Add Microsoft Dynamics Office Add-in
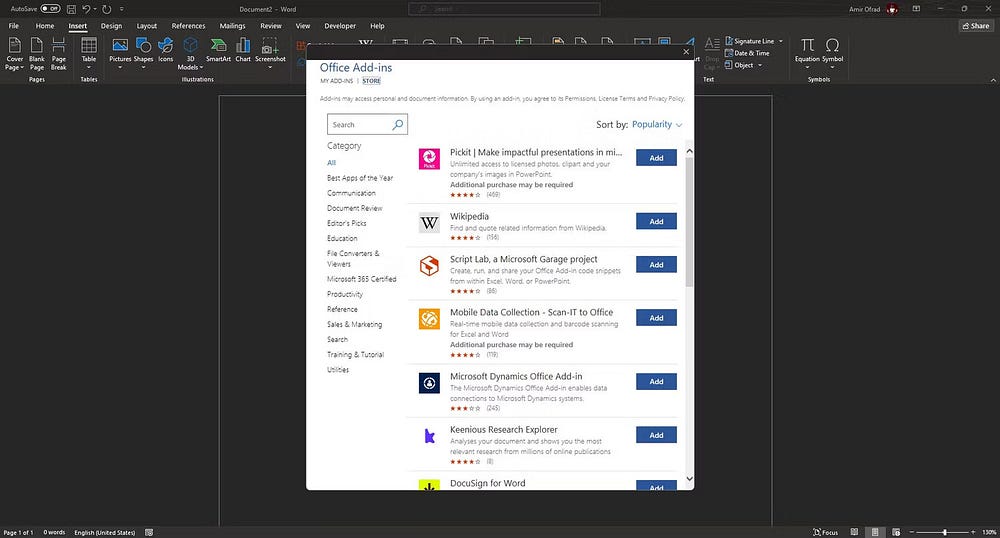The height and width of the screenshot is (538, 1000). click(x=656, y=381)
